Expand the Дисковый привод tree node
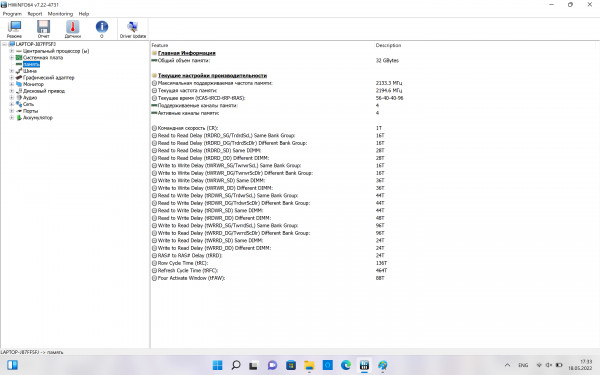Viewport: 600px width, 375px height. tap(11, 91)
